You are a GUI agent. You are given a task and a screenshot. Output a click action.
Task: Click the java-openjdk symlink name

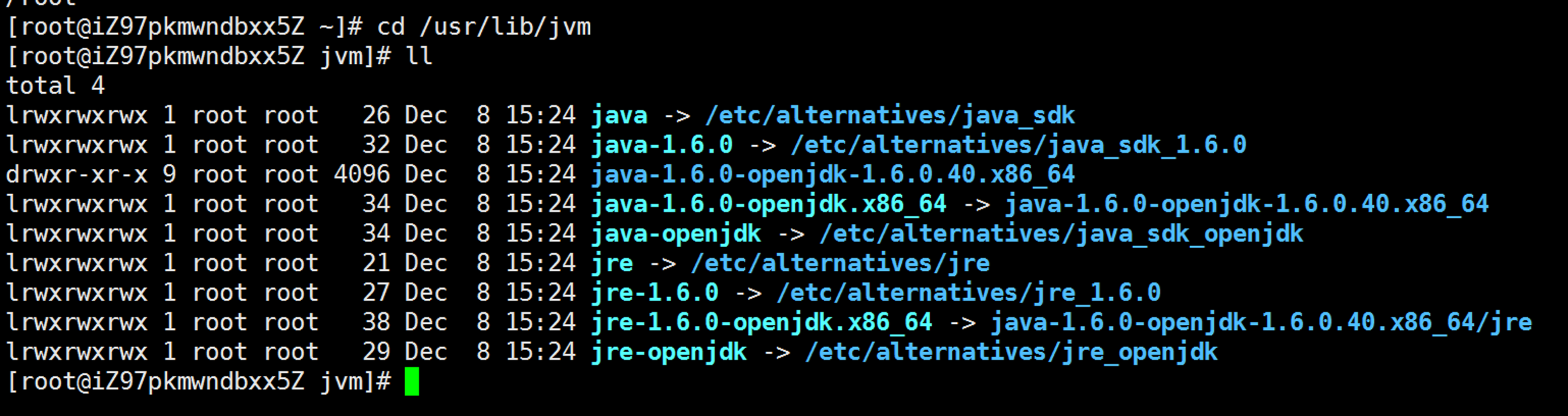[676, 234]
